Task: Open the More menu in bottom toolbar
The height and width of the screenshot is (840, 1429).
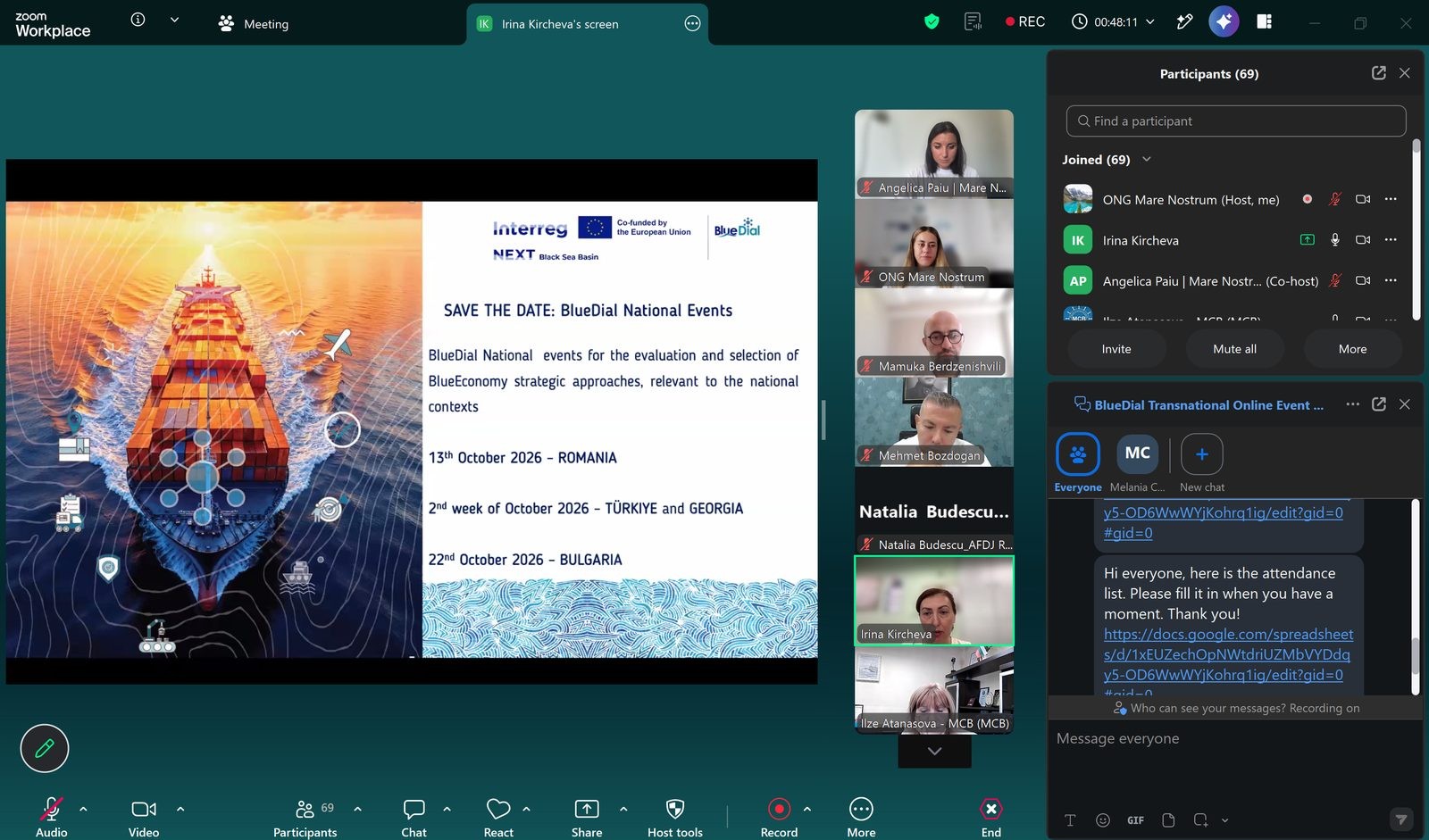Action: (x=861, y=817)
